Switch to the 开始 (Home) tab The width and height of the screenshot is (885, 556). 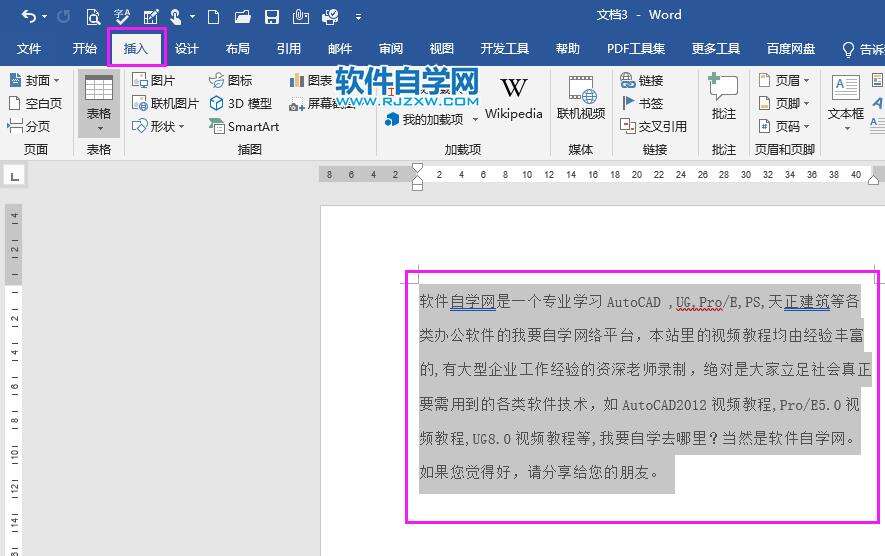coord(85,49)
